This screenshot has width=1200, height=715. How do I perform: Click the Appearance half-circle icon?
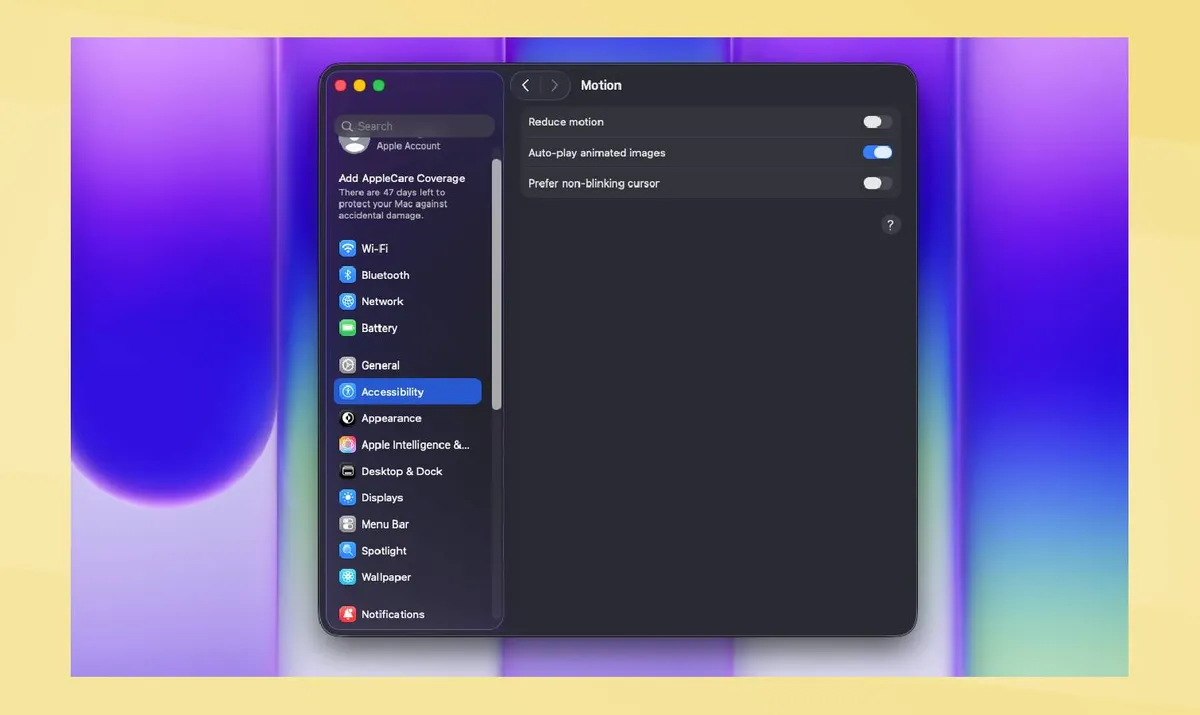347,418
